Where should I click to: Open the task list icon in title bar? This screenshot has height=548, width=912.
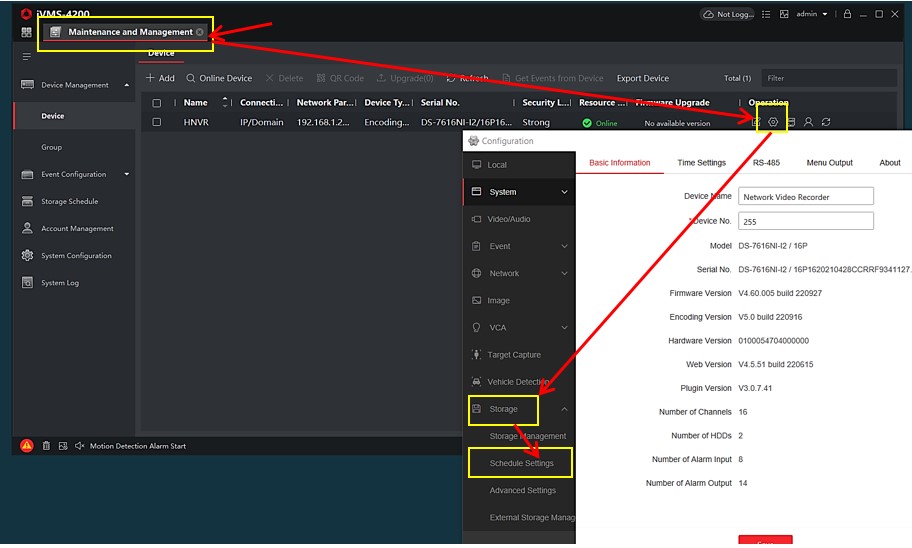[x=766, y=14]
